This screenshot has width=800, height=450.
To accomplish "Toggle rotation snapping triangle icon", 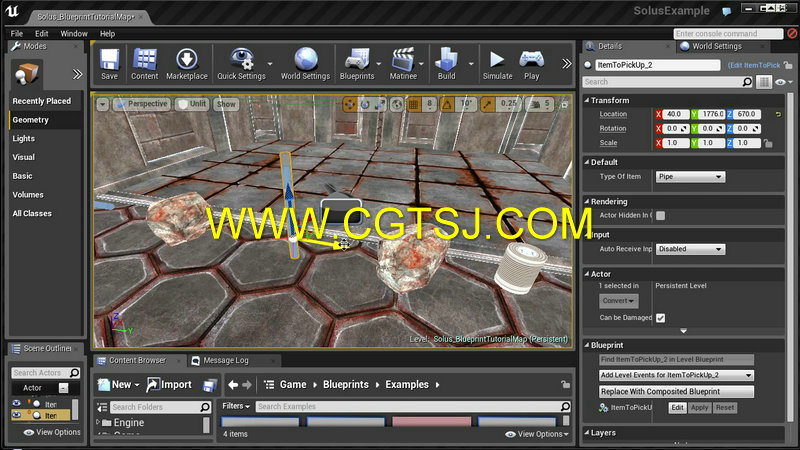I will click(x=447, y=104).
